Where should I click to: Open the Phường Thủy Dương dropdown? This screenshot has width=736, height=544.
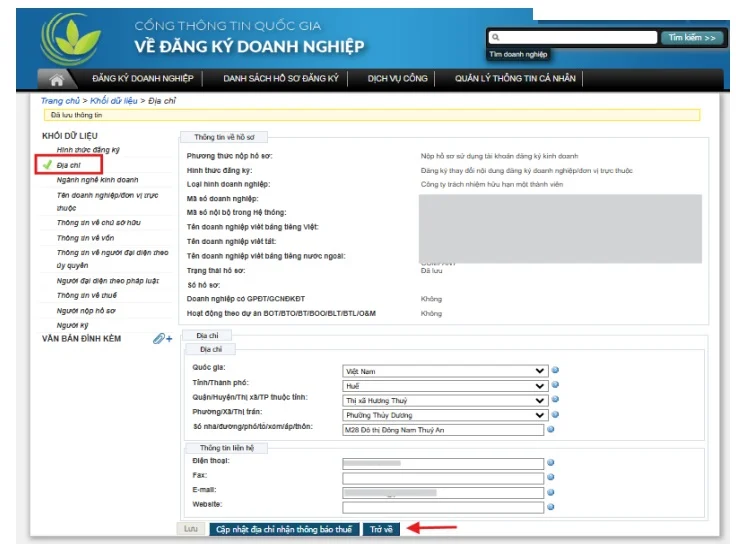click(x=445, y=415)
